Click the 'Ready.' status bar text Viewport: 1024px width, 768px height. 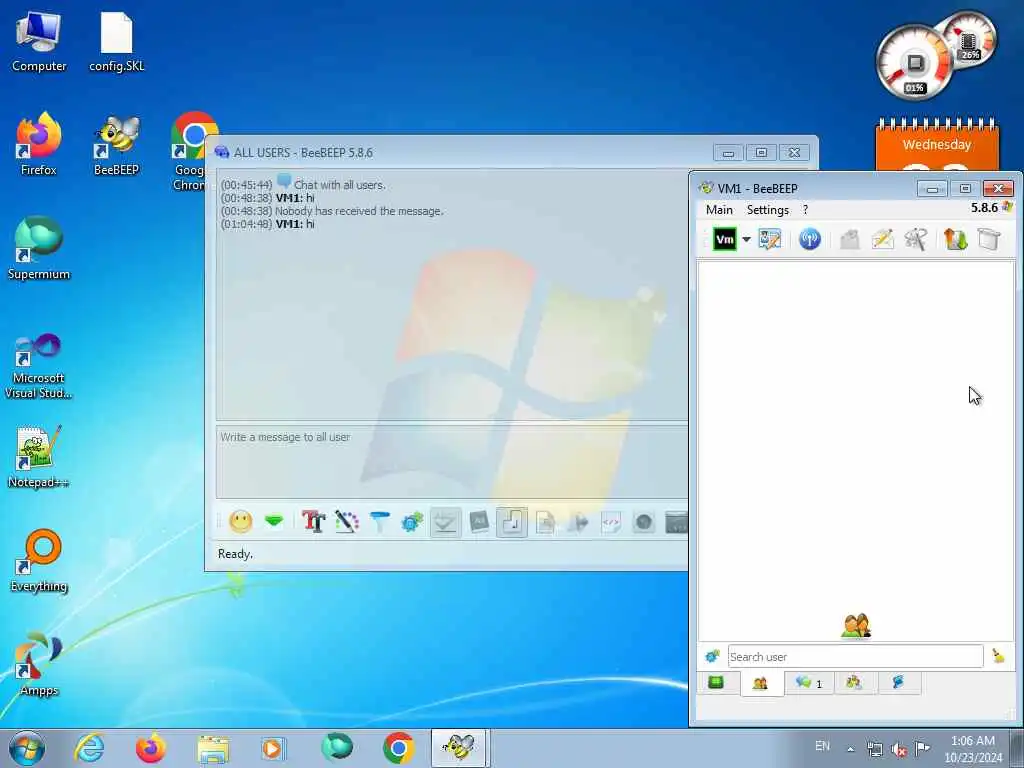tap(235, 554)
